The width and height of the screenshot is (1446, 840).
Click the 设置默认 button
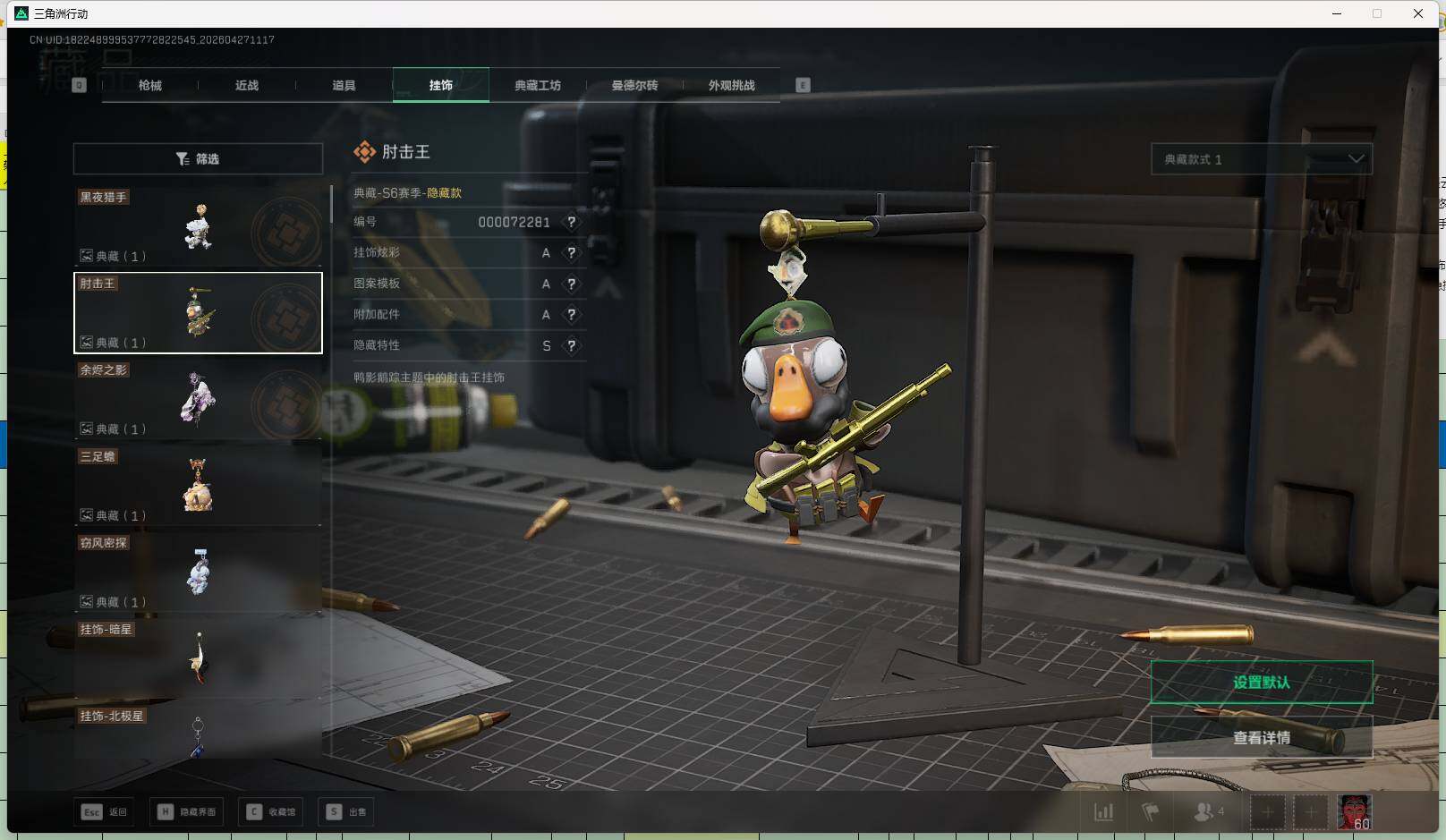[x=1262, y=683]
